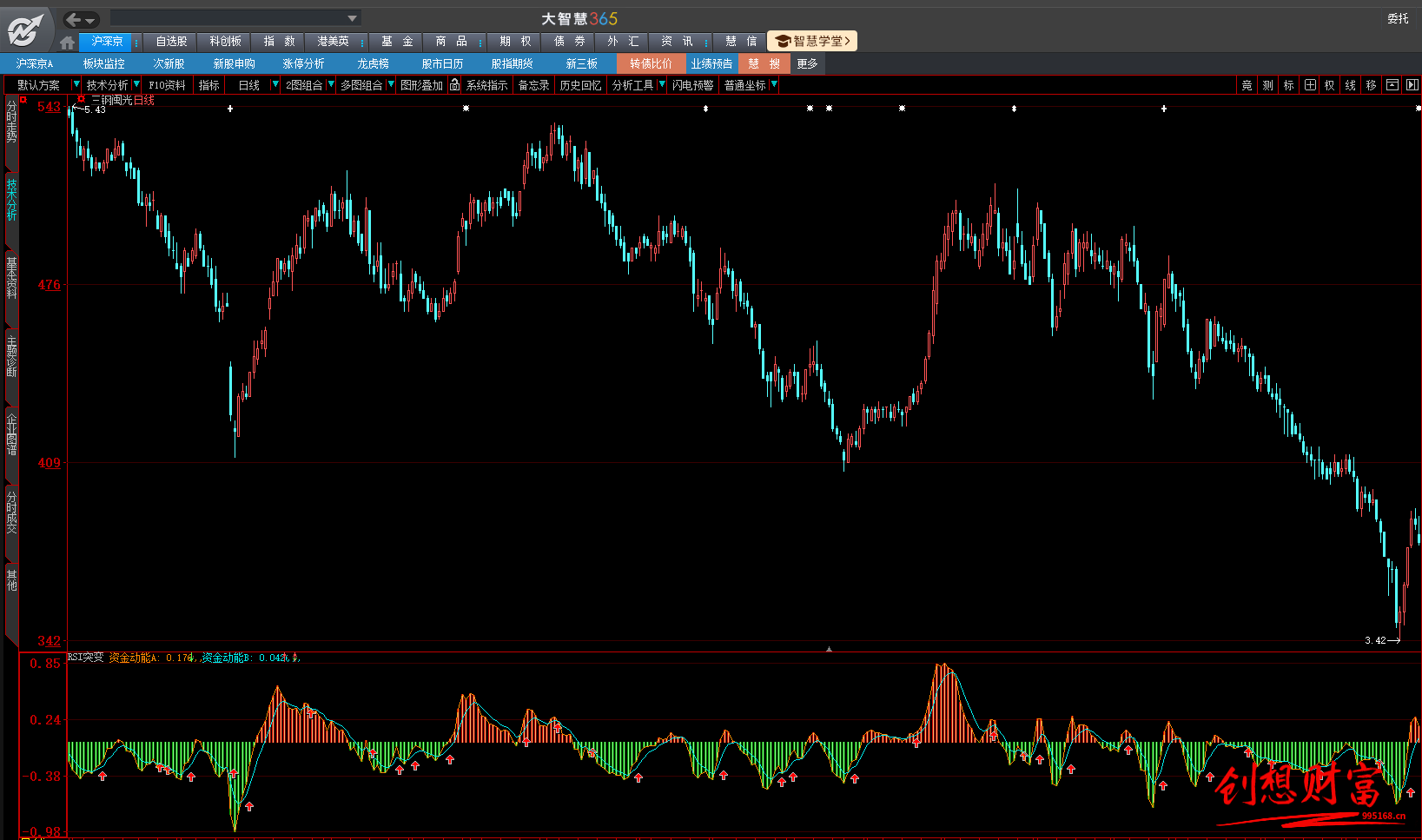This screenshot has width=1422, height=840.
Task: Click the 竞 auction toolbar icon
Action: coord(1247,85)
